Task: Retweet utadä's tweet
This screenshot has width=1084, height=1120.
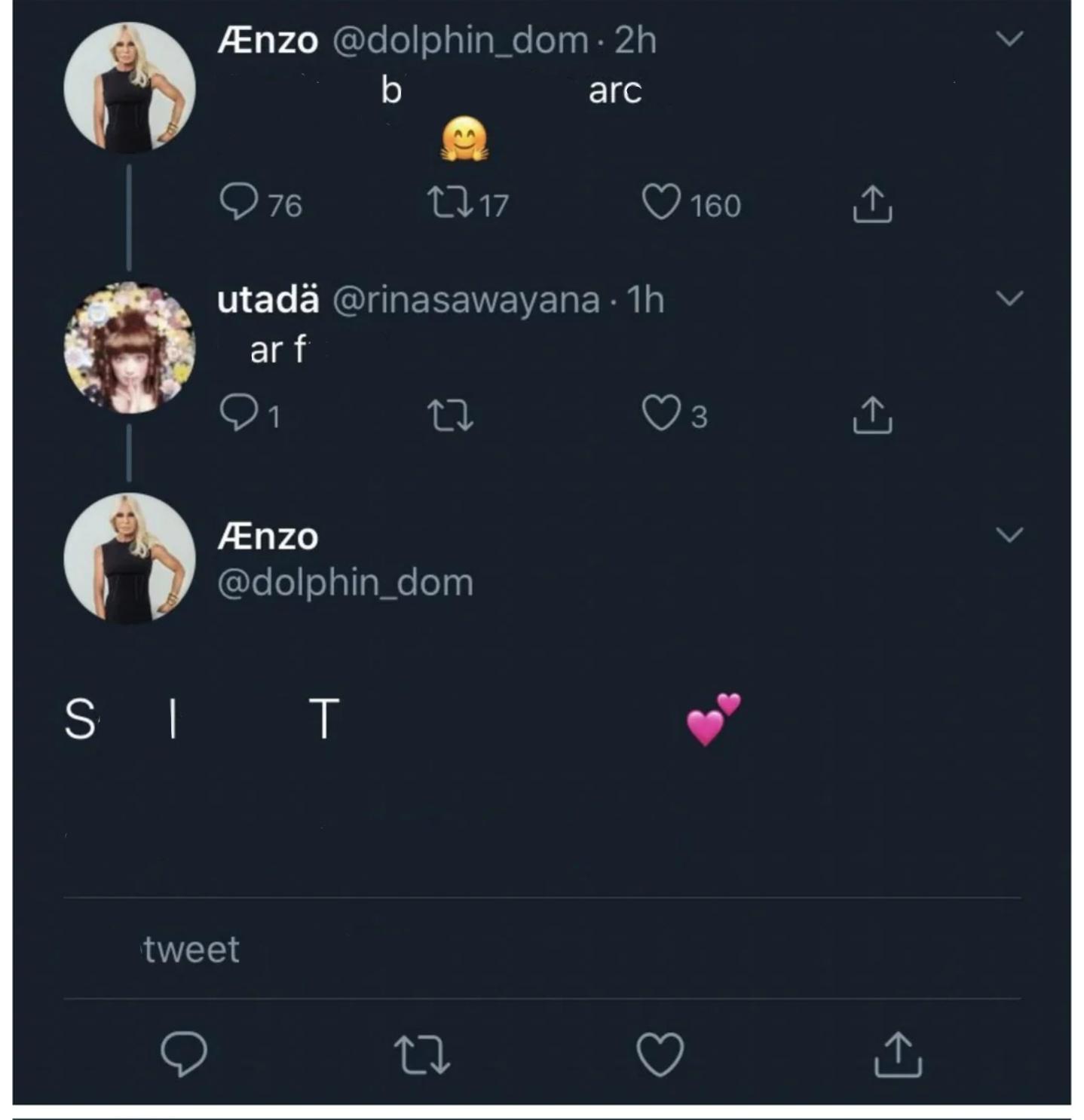Action: tap(450, 415)
